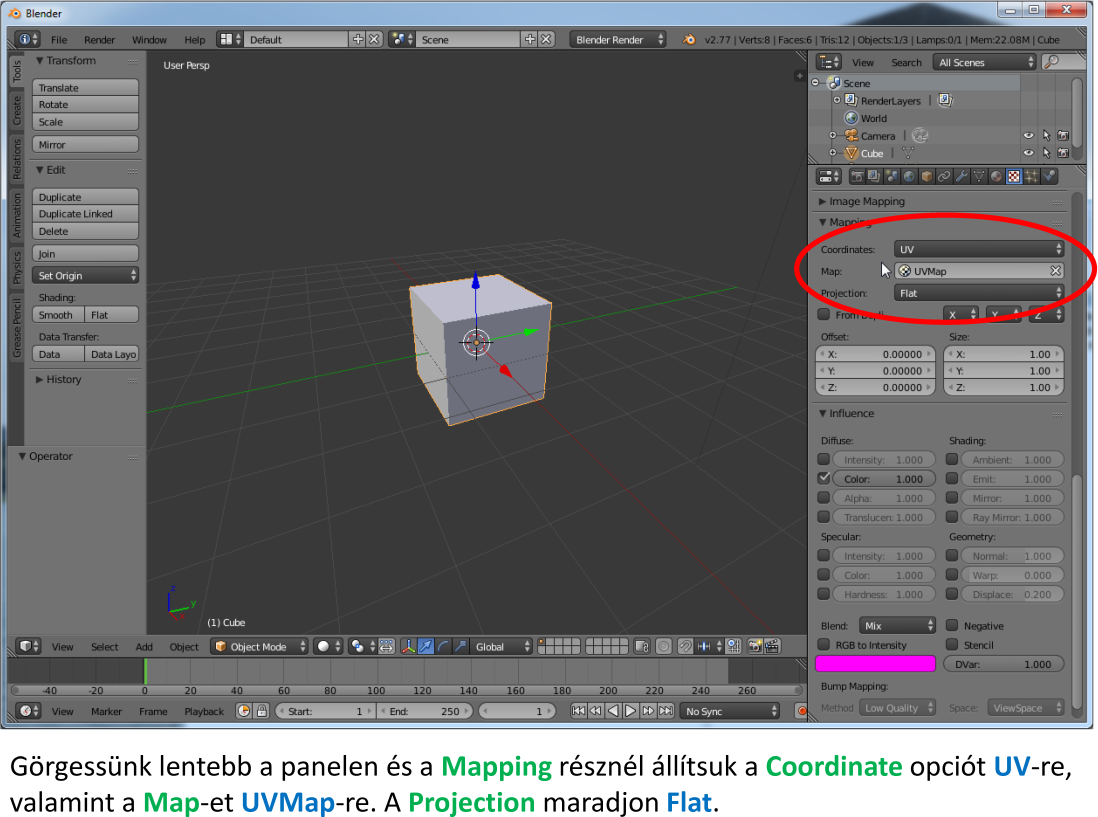Open the Constraints properties tab

click(944, 176)
